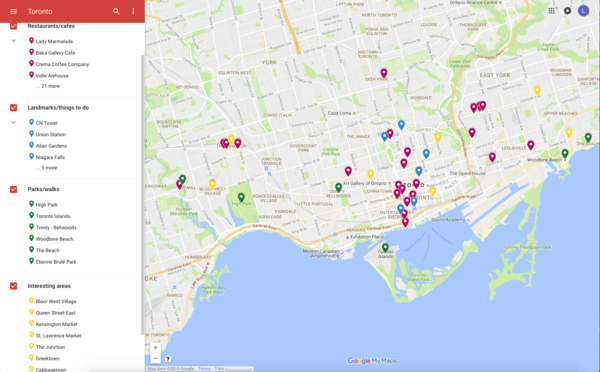Open the Terms link below the map
The image size is (600, 372).
pos(204,369)
